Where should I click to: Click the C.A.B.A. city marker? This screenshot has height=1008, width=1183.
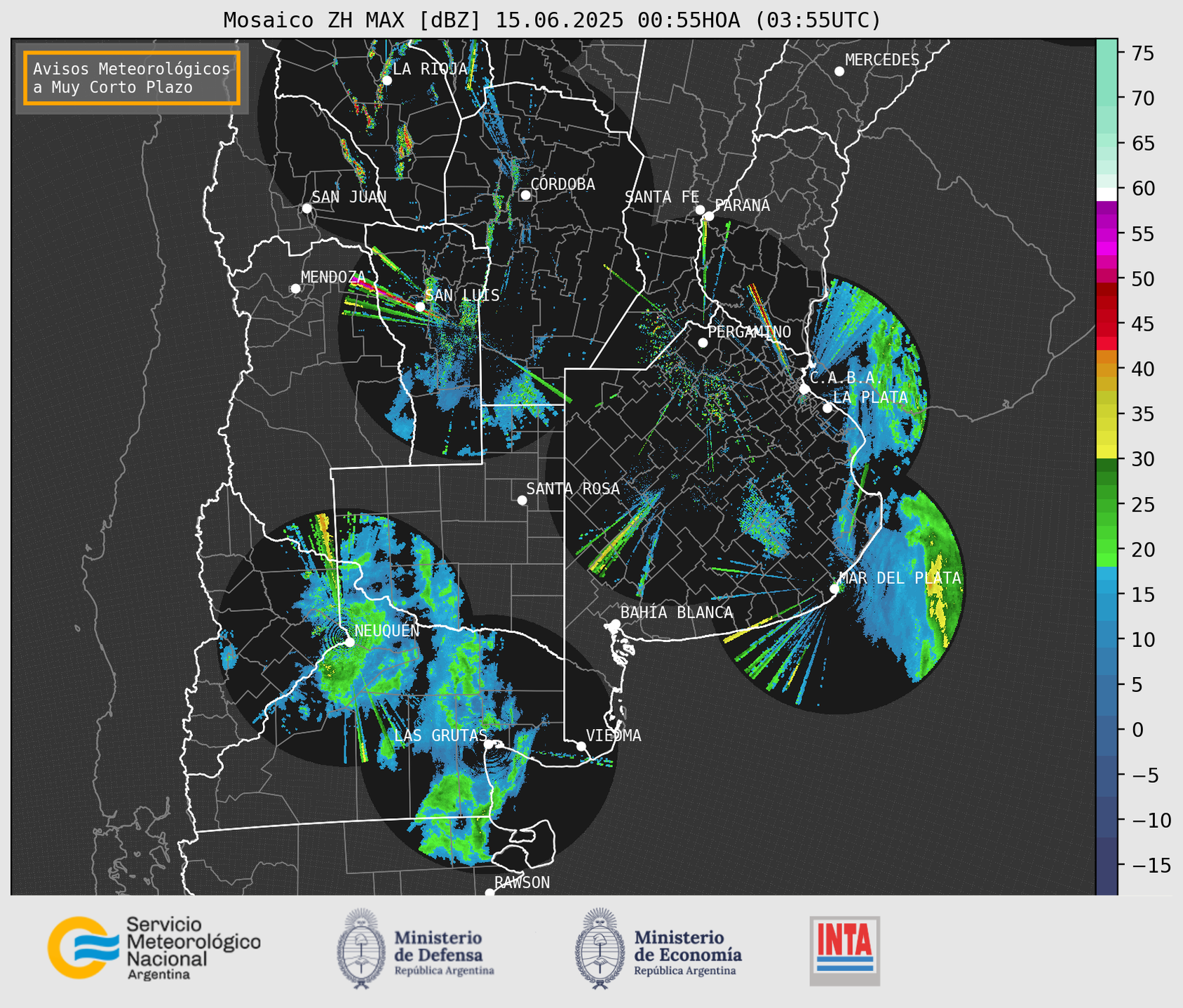click(804, 389)
